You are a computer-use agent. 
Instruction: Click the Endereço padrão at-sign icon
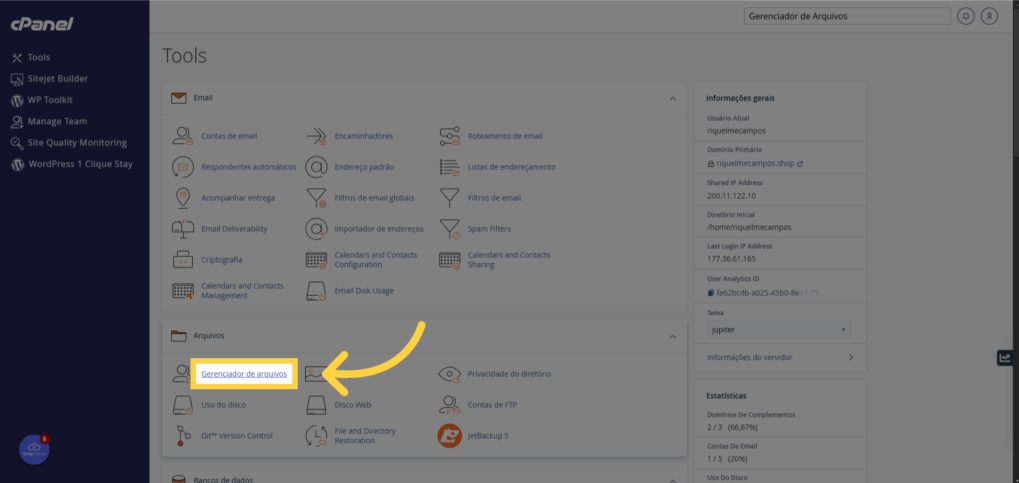pyautogui.click(x=316, y=167)
